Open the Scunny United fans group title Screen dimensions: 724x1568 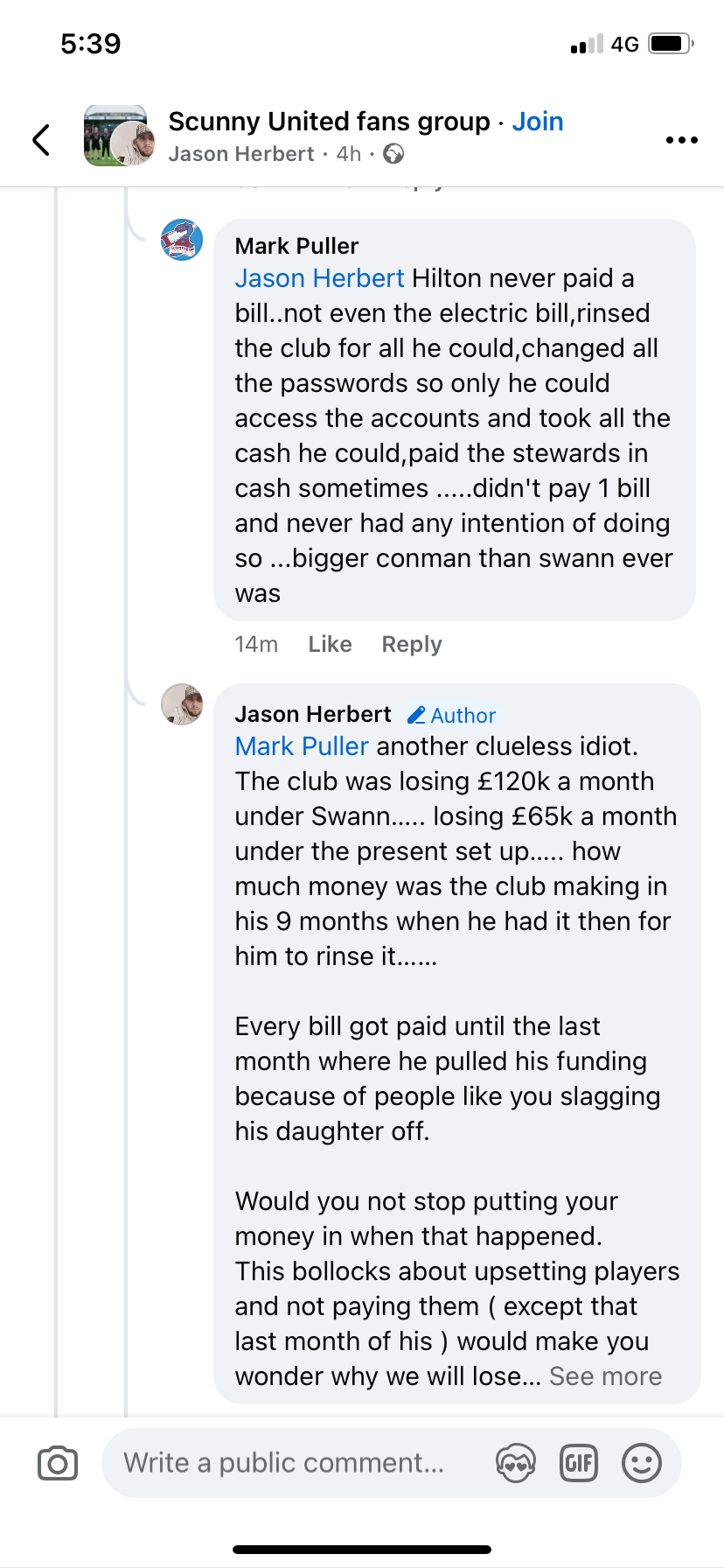(x=329, y=122)
